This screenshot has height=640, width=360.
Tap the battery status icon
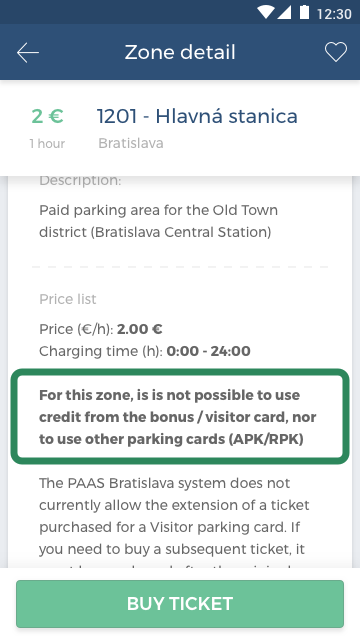point(304,12)
